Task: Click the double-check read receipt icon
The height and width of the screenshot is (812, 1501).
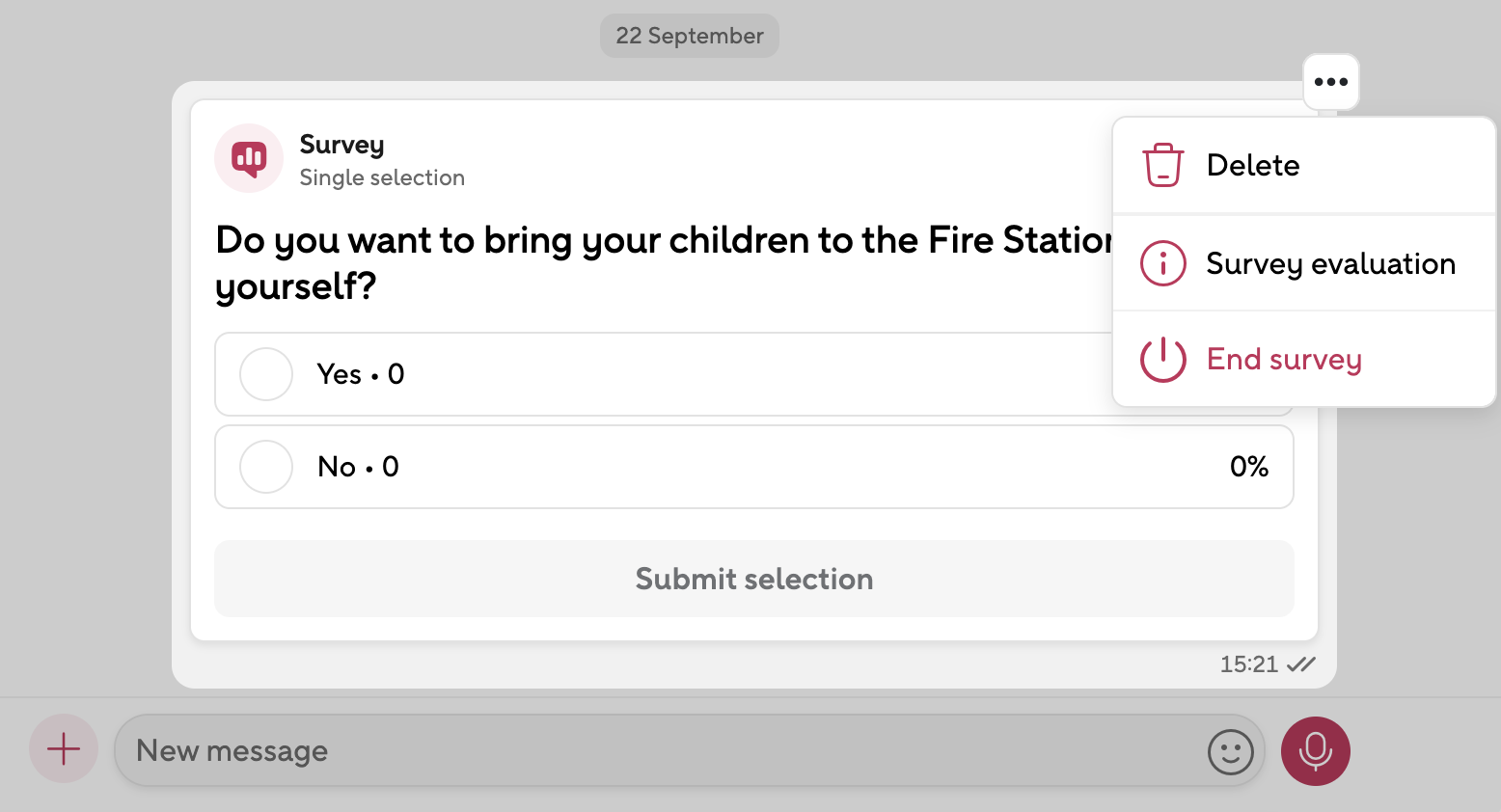Action: point(1301,664)
